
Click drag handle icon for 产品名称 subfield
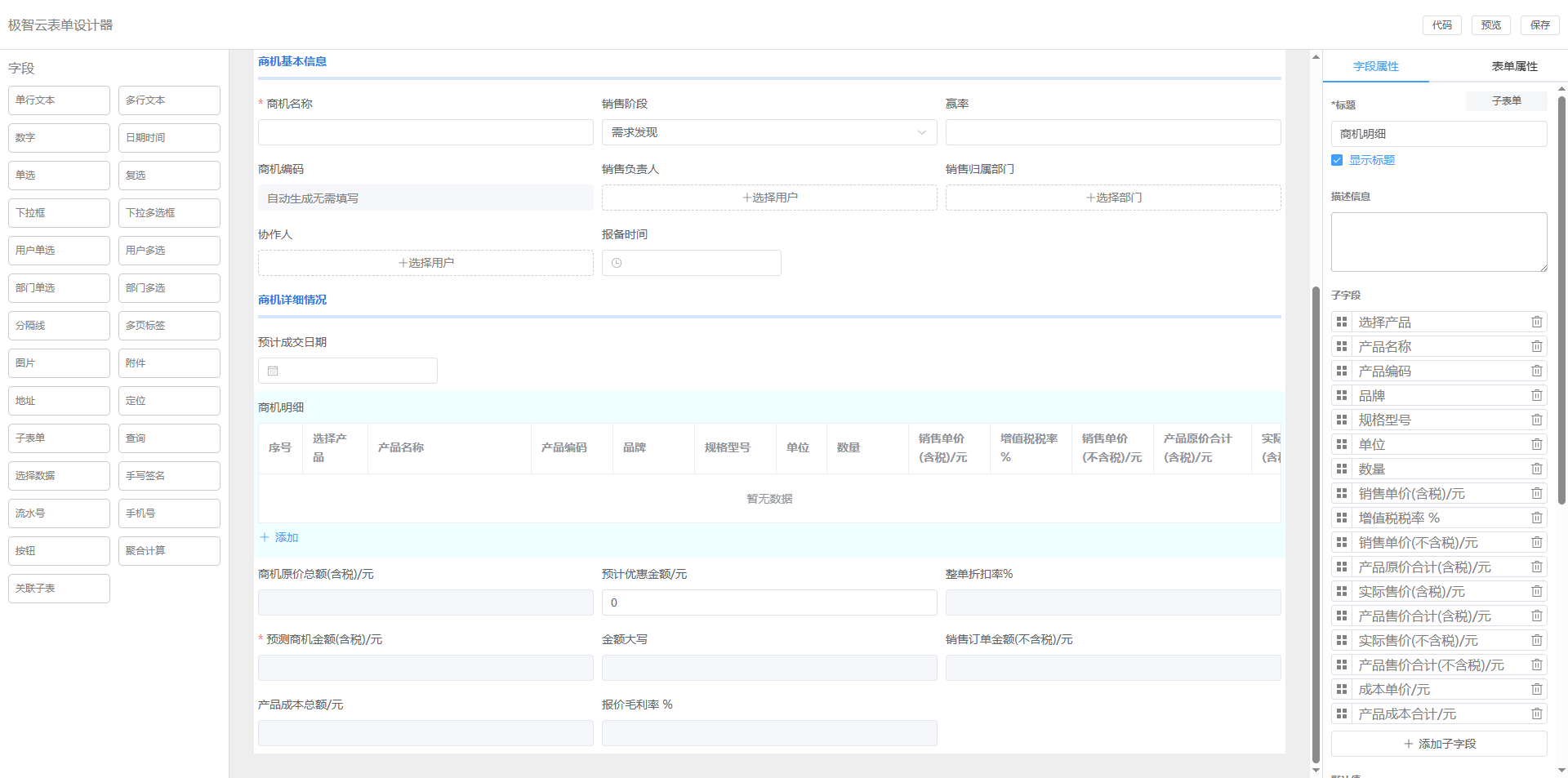[1342, 346]
